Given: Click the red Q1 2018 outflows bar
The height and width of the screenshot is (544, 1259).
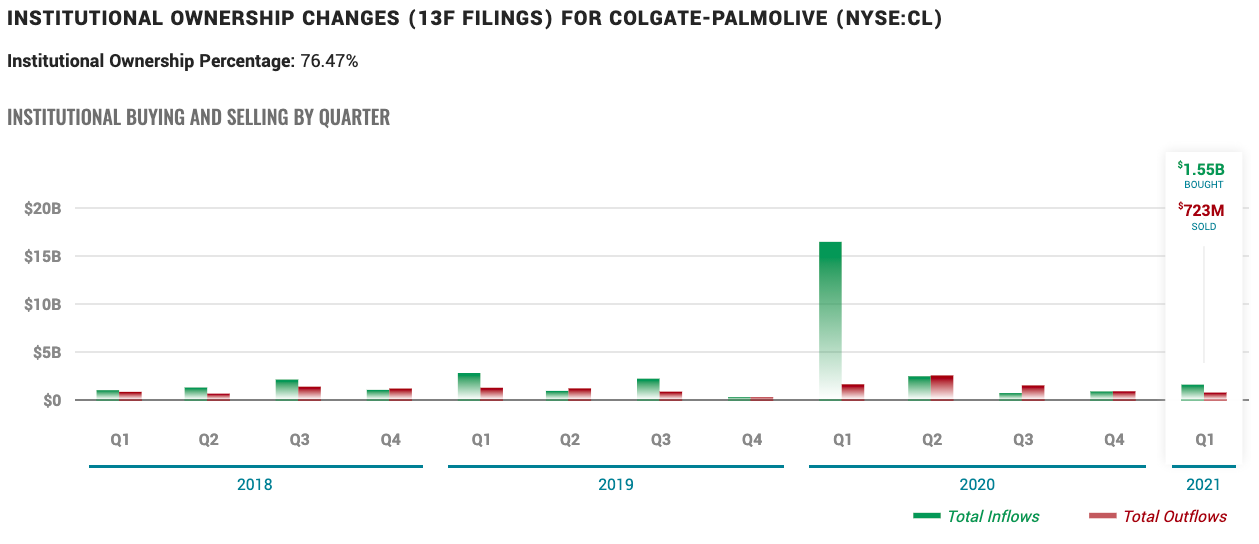Looking at the screenshot, I should [x=130, y=396].
